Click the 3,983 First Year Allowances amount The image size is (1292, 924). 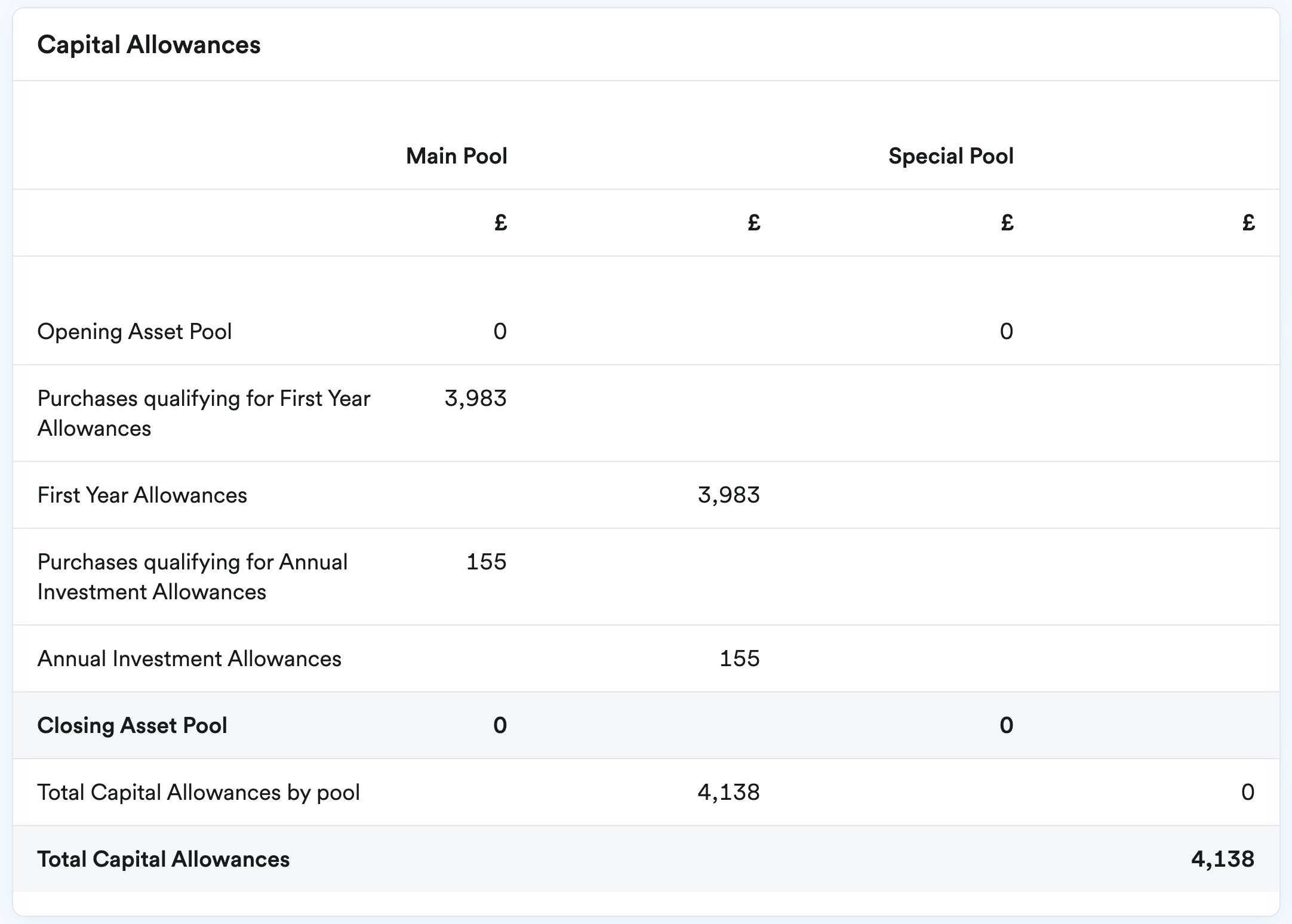[728, 495]
